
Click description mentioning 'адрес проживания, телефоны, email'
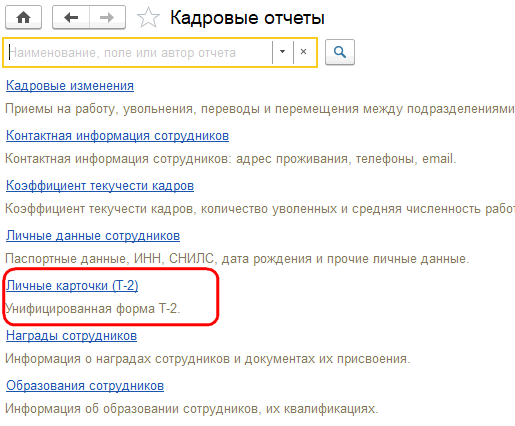click(230, 159)
